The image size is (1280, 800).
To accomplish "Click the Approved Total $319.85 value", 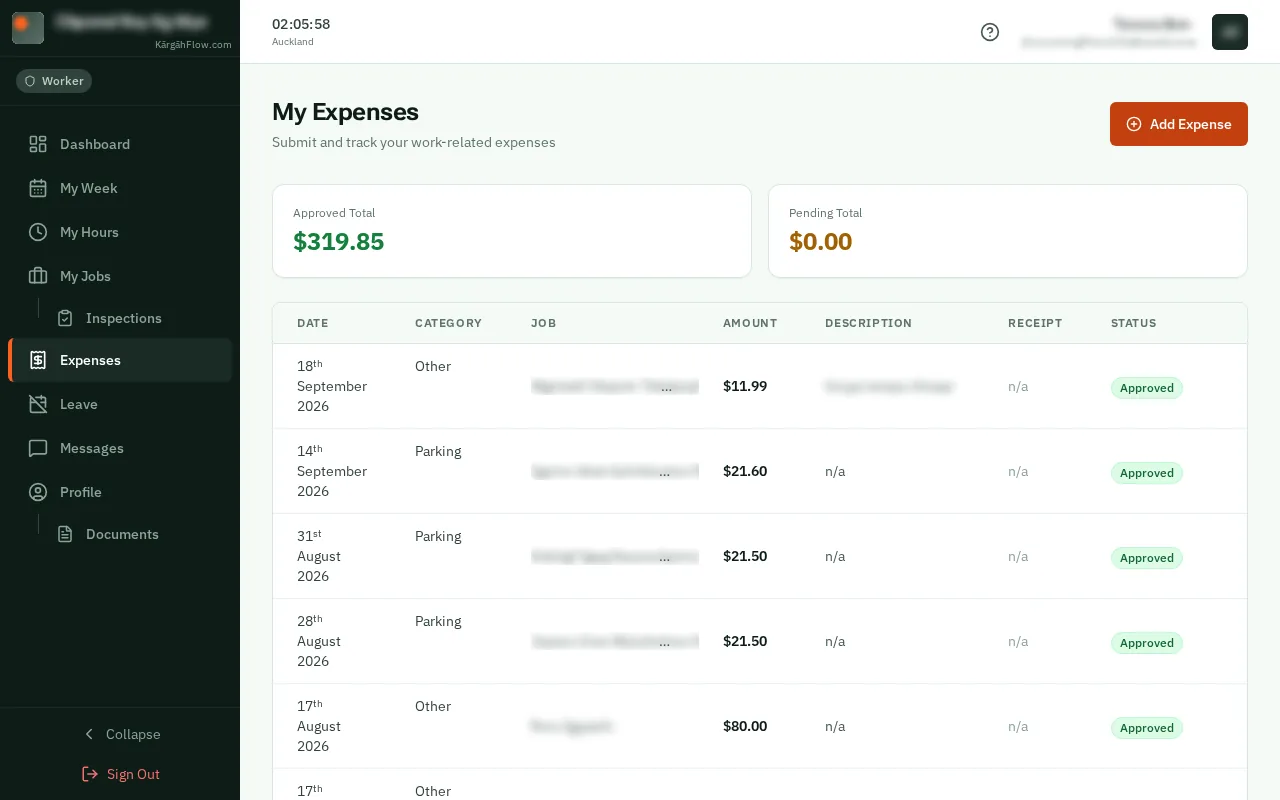I will tap(339, 241).
